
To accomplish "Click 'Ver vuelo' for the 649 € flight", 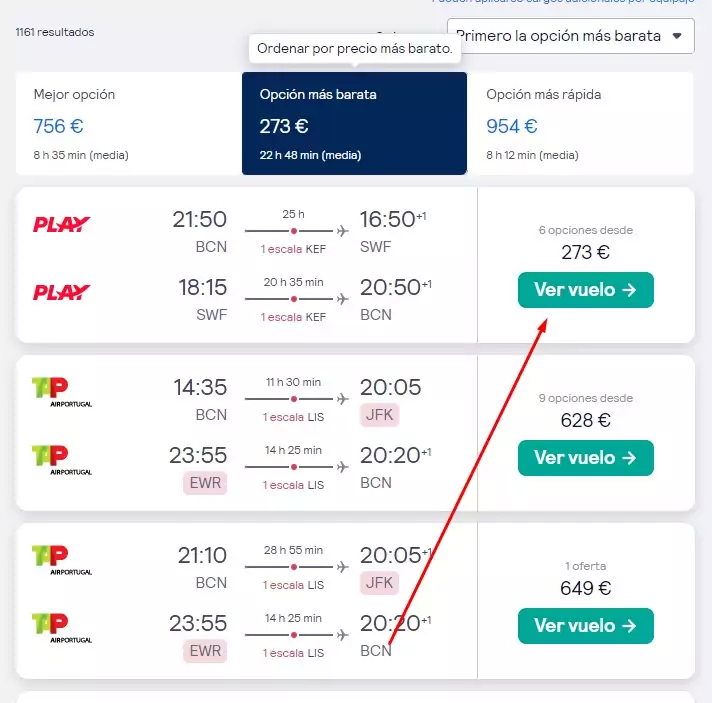I will coord(586,626).
